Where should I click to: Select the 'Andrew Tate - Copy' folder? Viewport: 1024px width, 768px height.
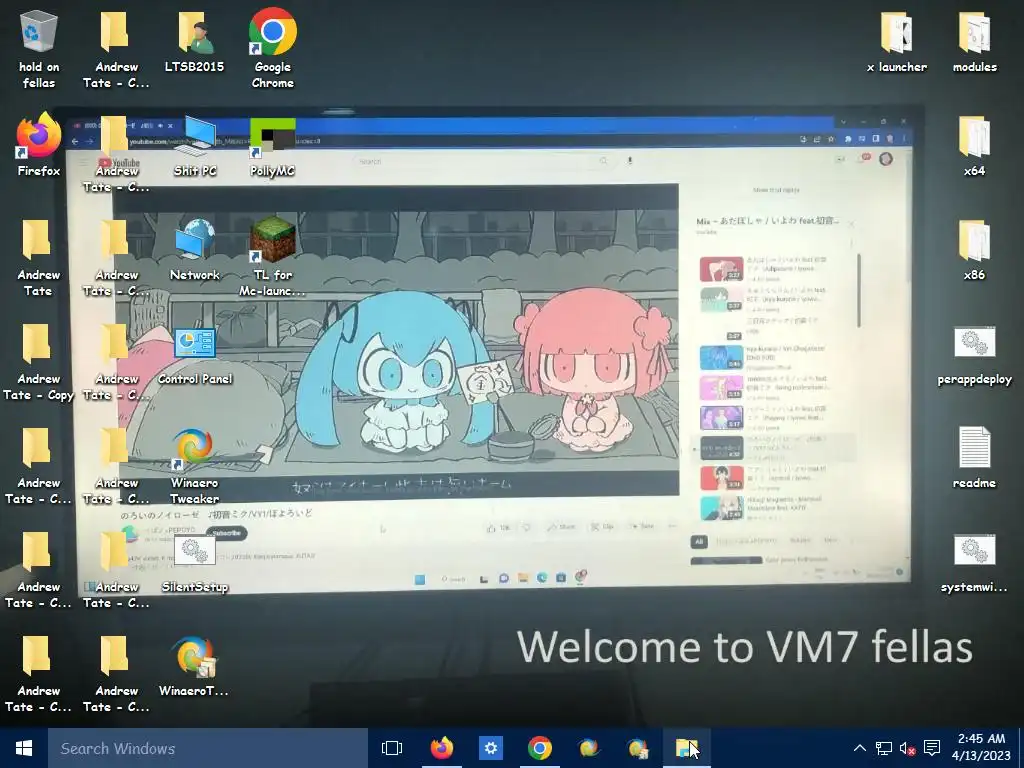click(x=39, y=362)
